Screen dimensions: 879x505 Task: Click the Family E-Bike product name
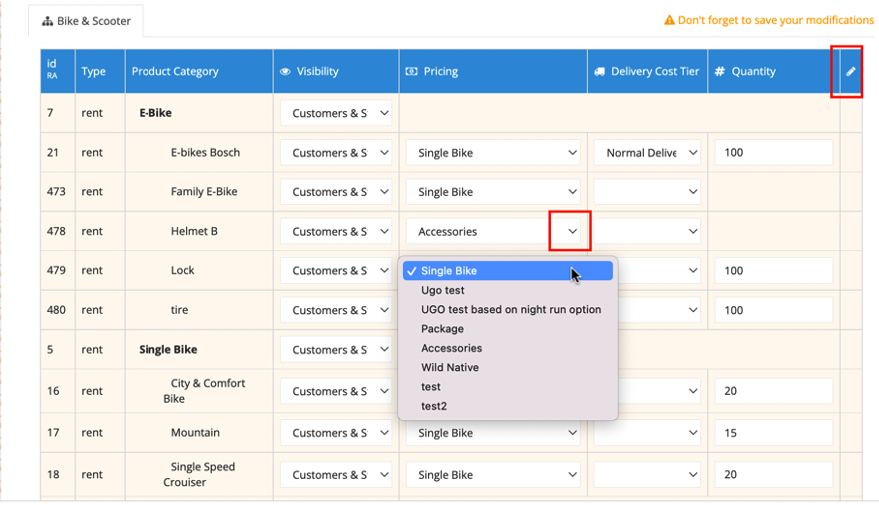(x=204, y=192)
